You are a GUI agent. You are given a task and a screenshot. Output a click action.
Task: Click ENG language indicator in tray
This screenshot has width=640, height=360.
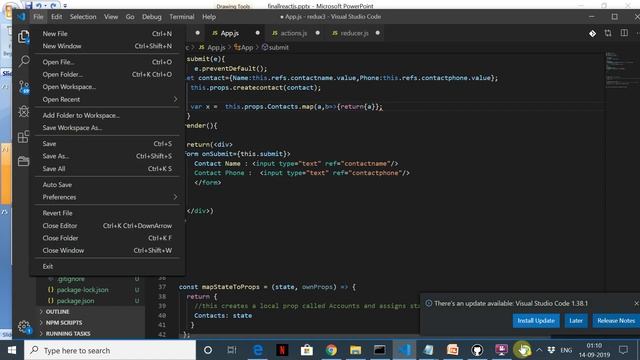click(x=566, y=350)
